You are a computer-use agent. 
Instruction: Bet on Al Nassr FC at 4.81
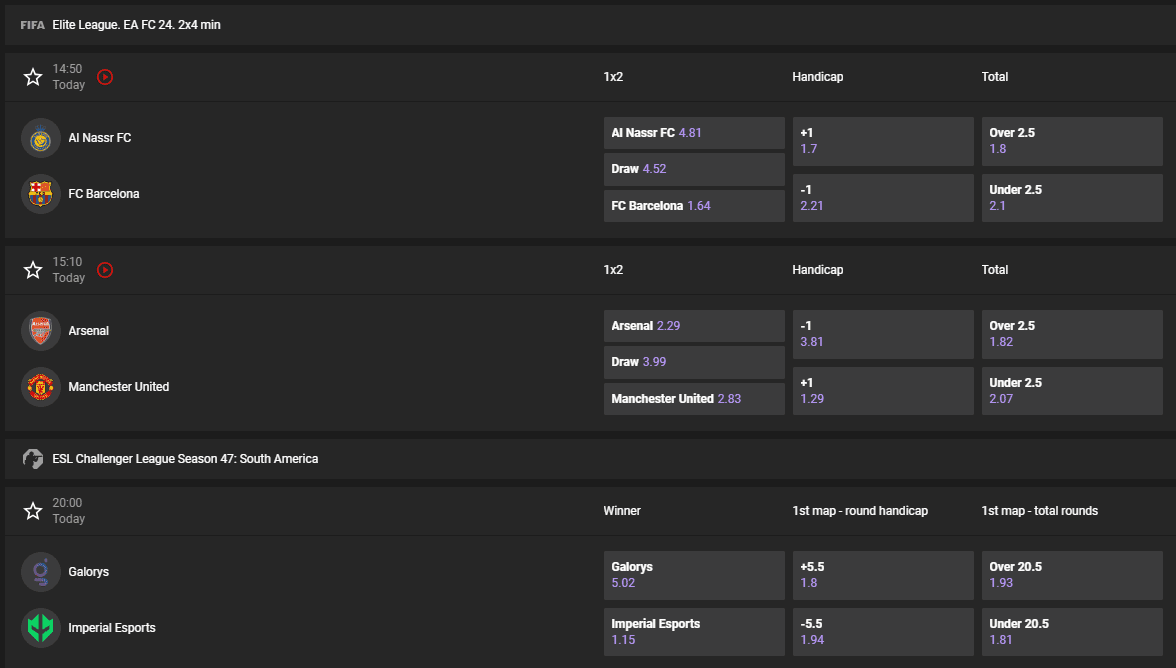(x=694, y=132)
